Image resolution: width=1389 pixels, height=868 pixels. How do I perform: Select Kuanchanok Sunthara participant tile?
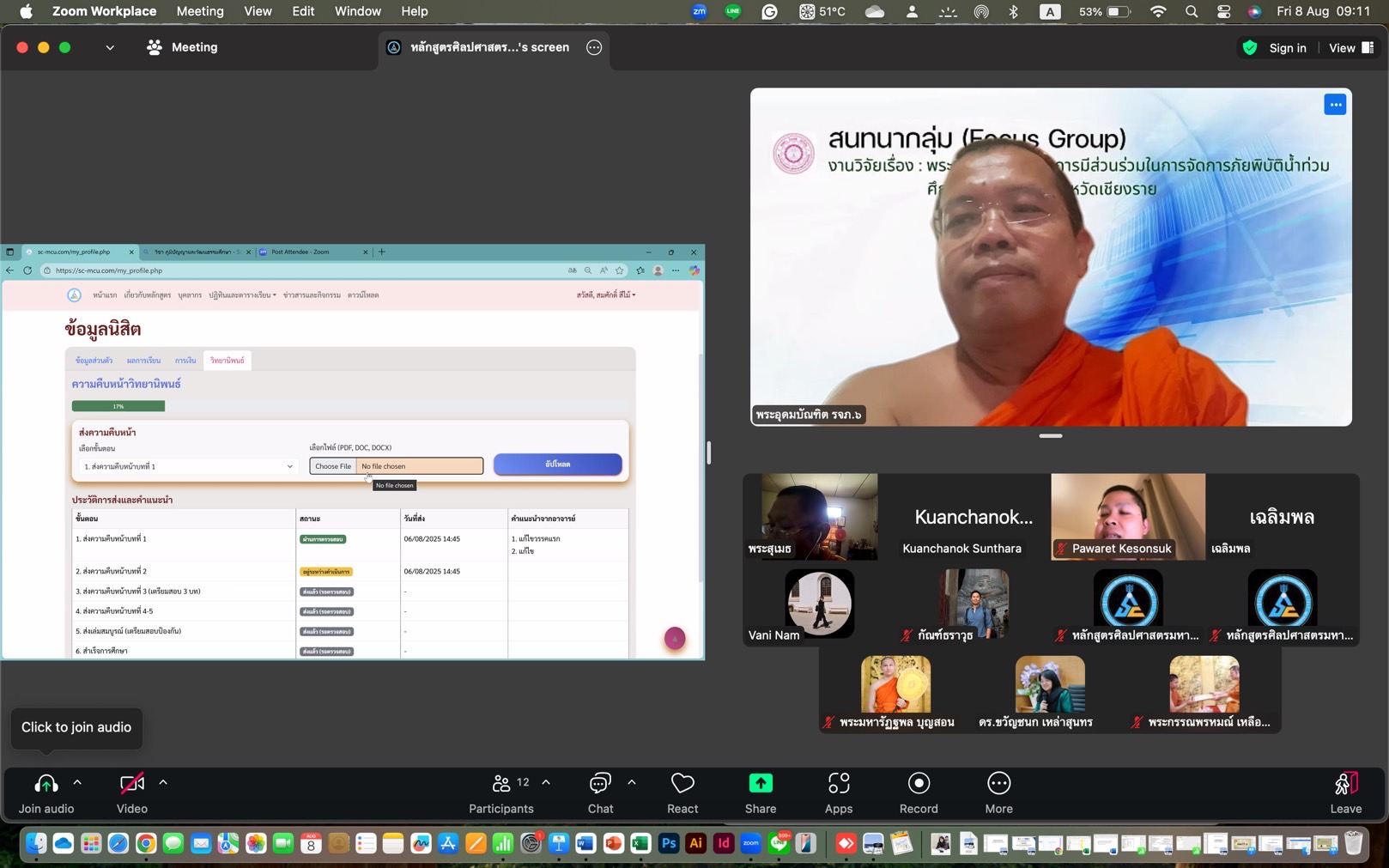pyautogui.click(x=974, y=517)
